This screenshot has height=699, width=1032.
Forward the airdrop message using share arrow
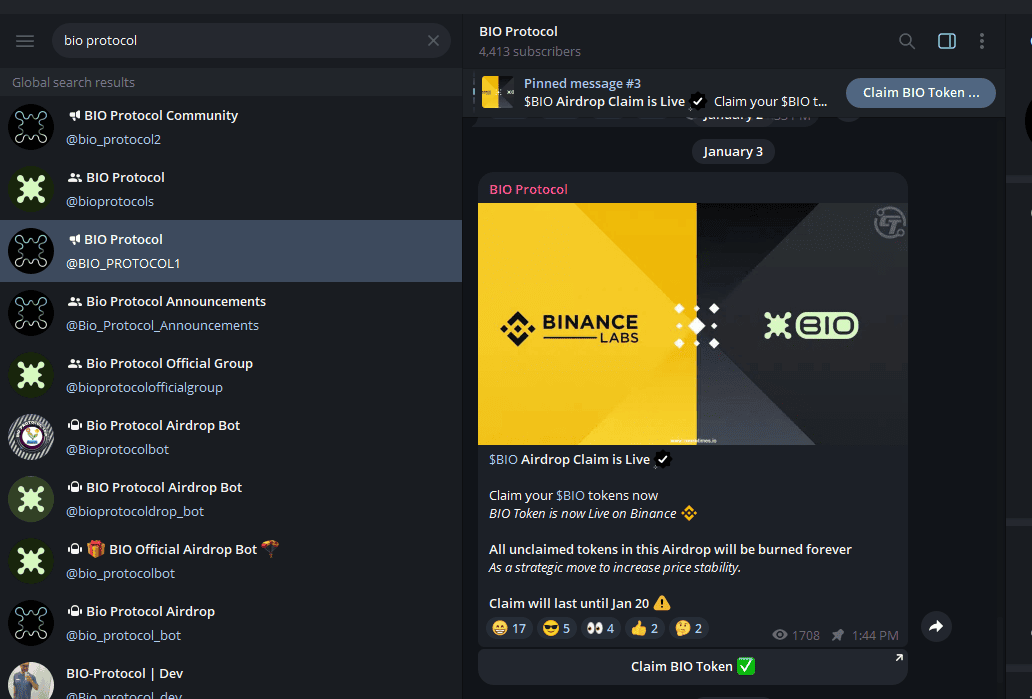[936, 627]
